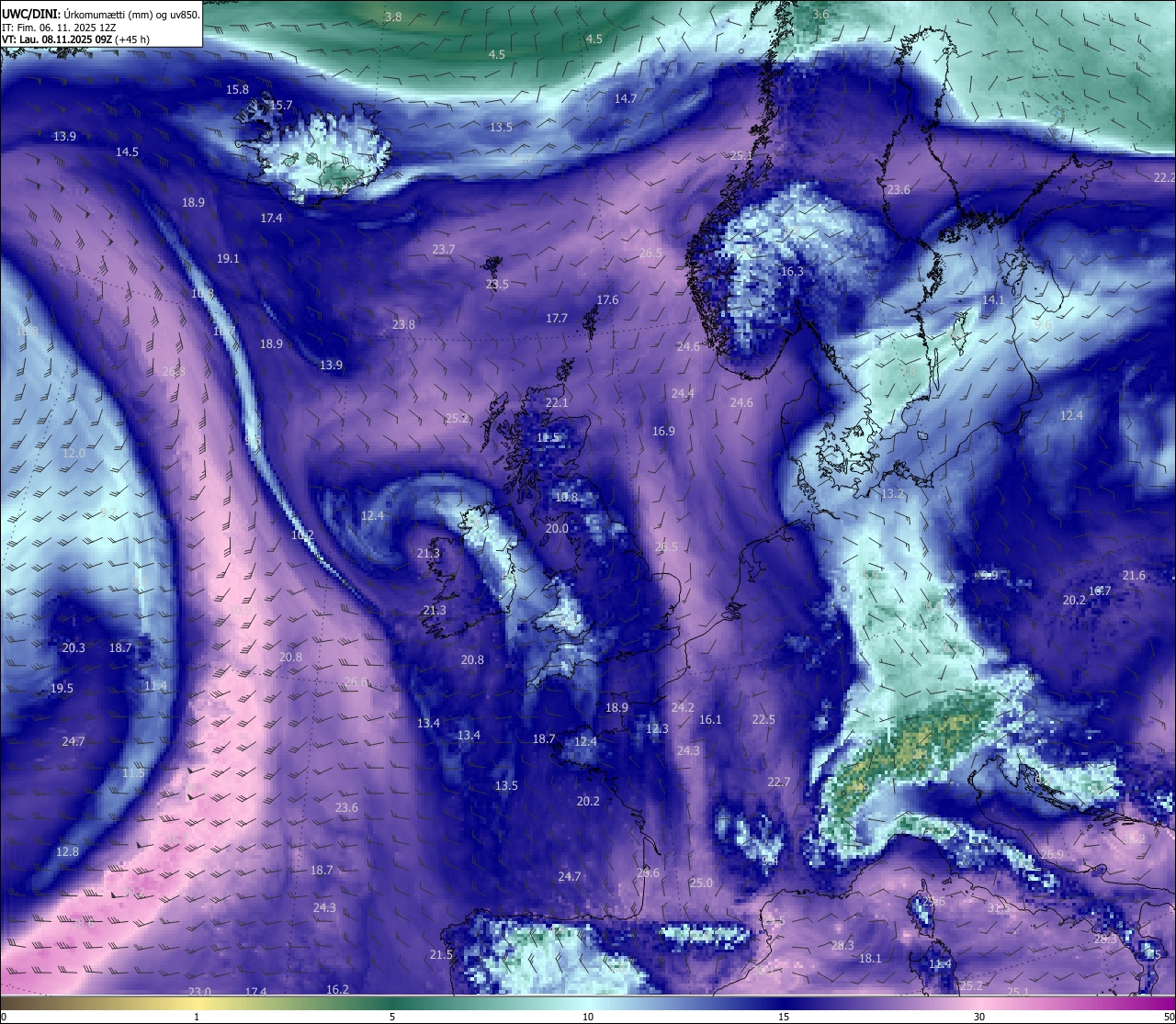Click the 22.1 value north of Scotland
1176x1024 pixels.
pyautogui.click(x=557, y=403)
